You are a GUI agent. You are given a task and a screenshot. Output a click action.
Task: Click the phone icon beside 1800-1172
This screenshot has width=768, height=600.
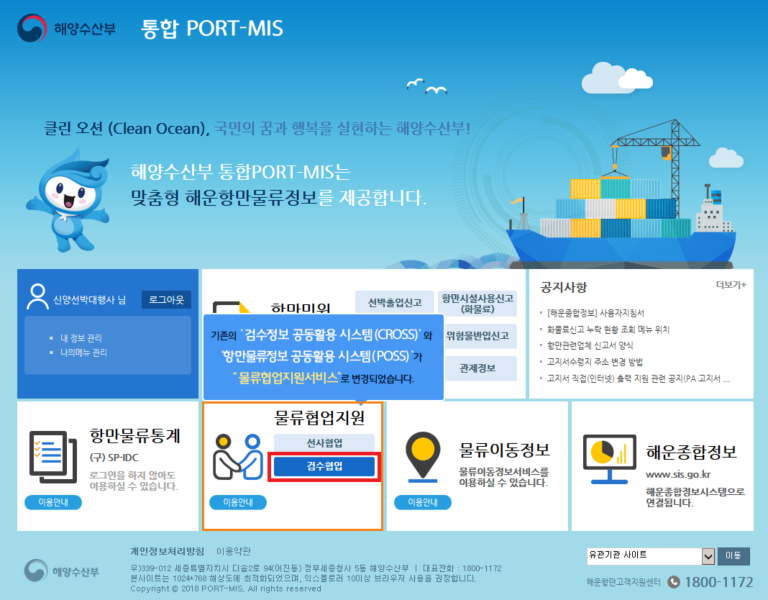(x=674, y=582)
